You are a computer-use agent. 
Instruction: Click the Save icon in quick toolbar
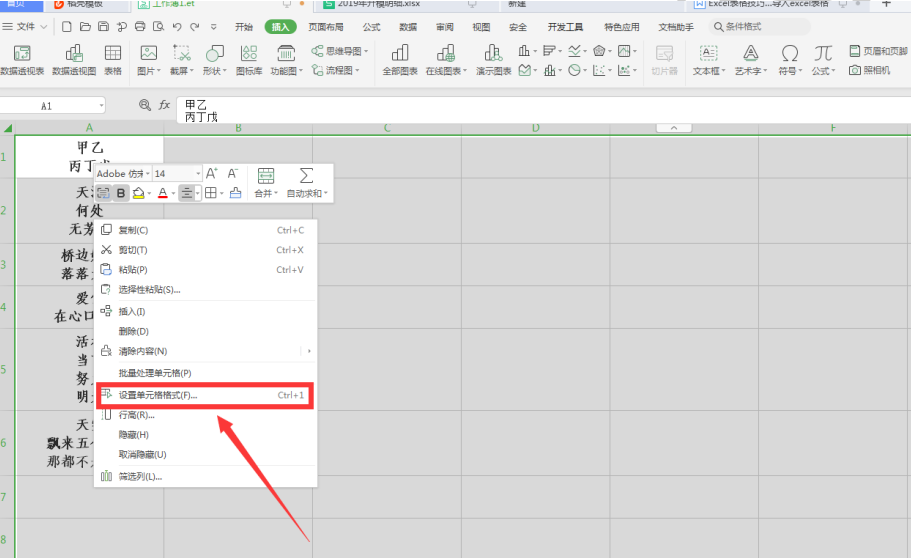coord(103,27)
